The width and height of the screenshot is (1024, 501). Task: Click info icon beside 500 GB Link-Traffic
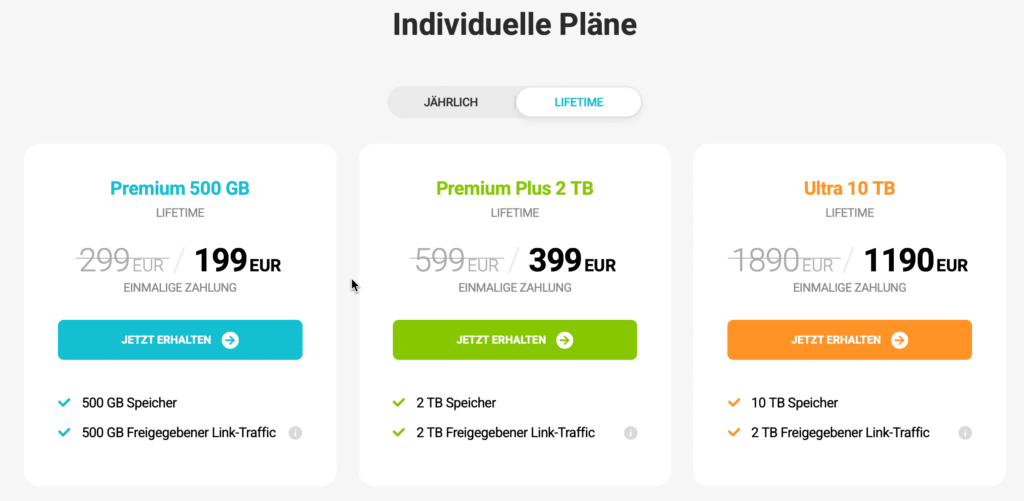[295, 433]
